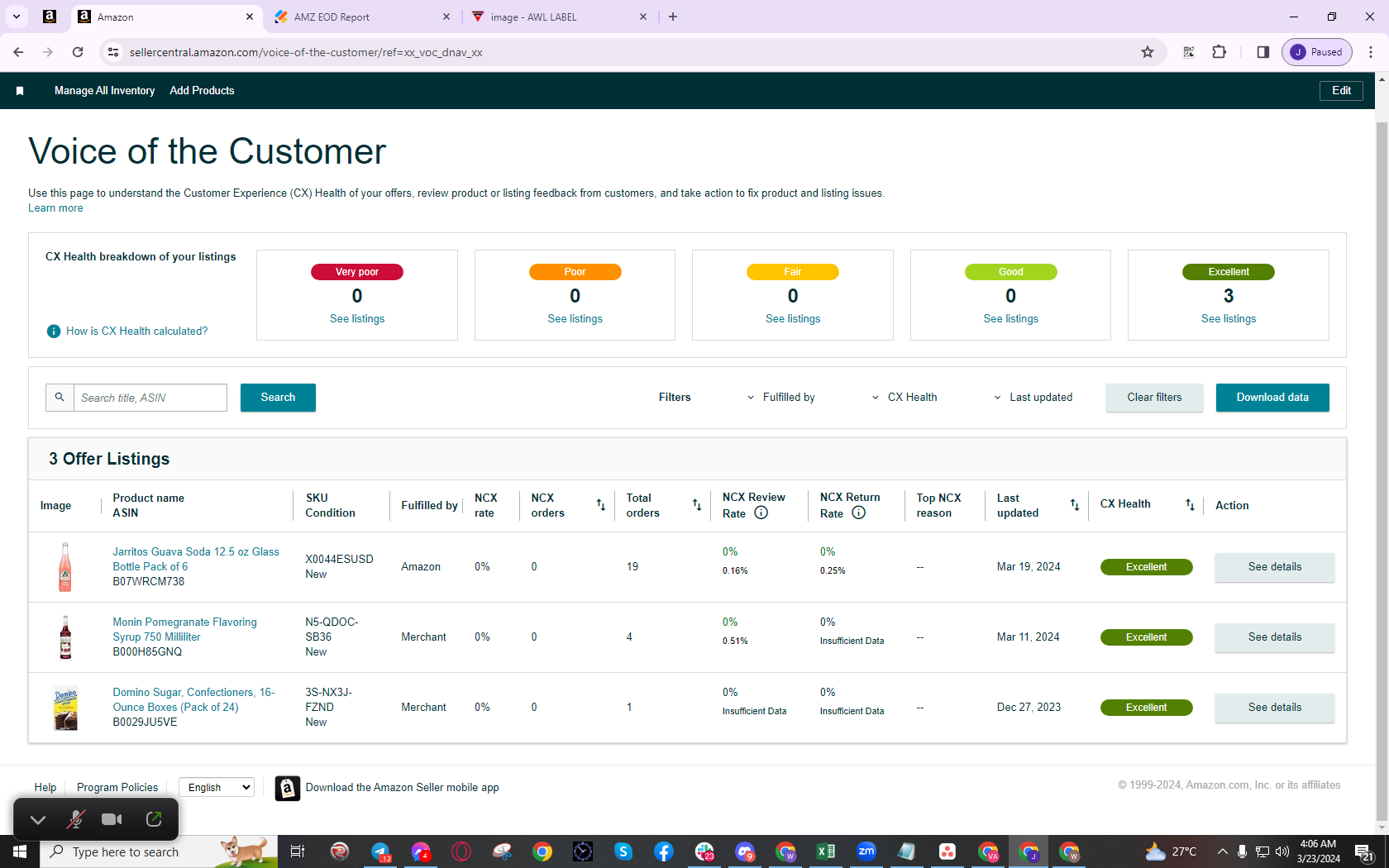This screenshot has width=1389, height=868.
Task: Sort by Last updated column arrows
Action: click(1075, 504)
